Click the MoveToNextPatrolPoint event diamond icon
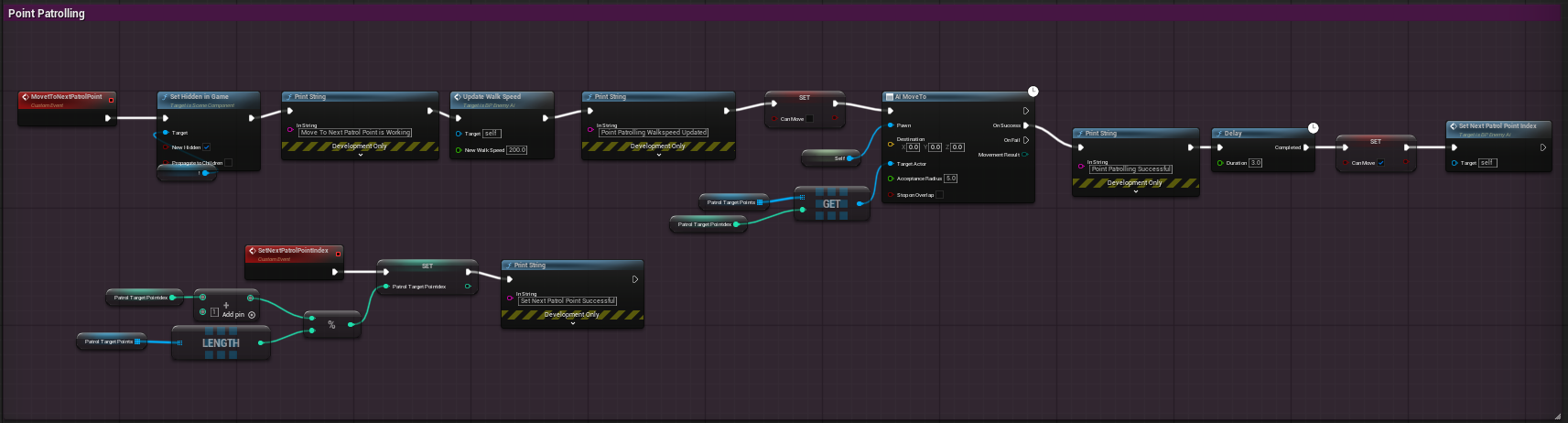The height and width of the screenshot is (423, 1568). point(26,97)
